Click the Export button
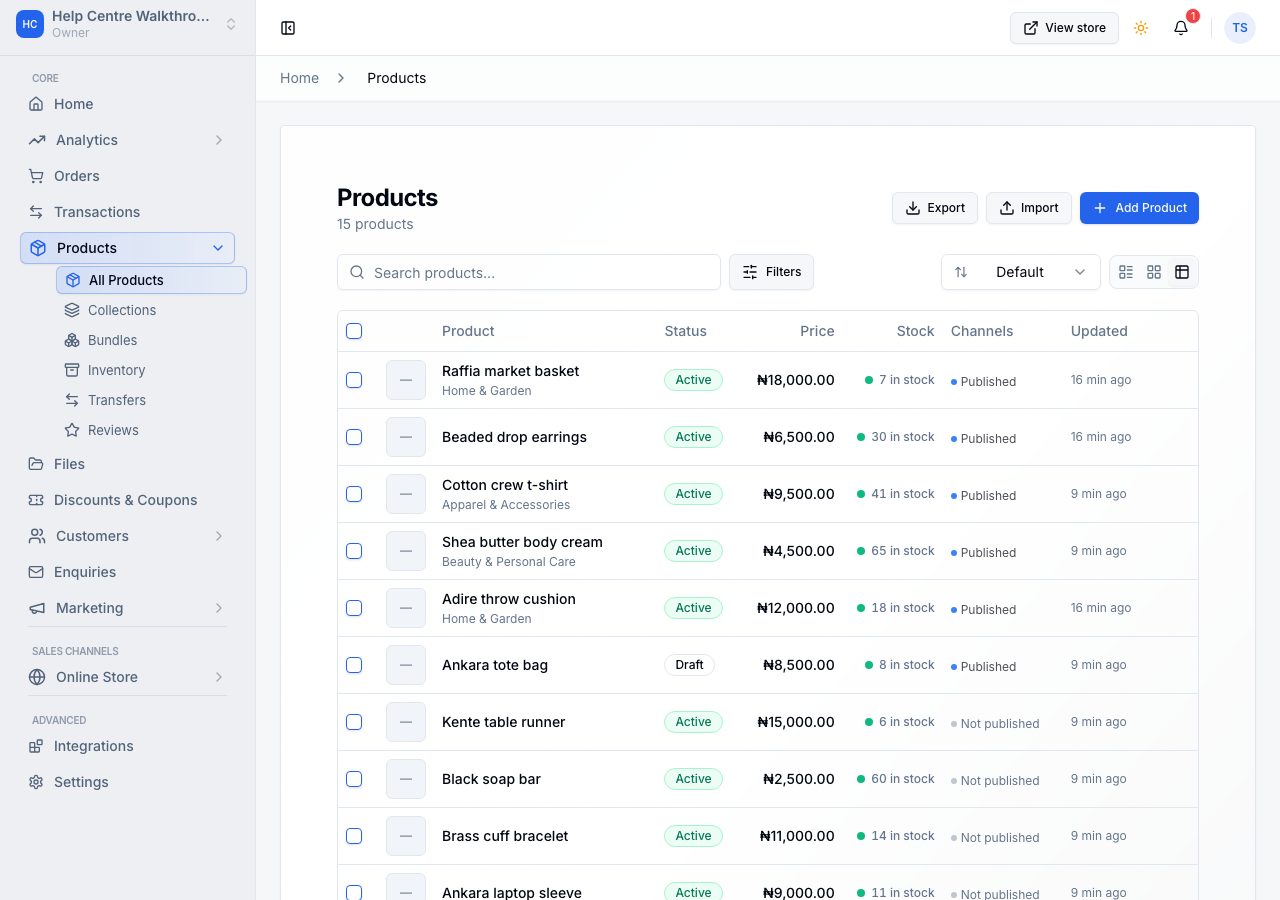The image size is (1280, 900). point(935,208)
